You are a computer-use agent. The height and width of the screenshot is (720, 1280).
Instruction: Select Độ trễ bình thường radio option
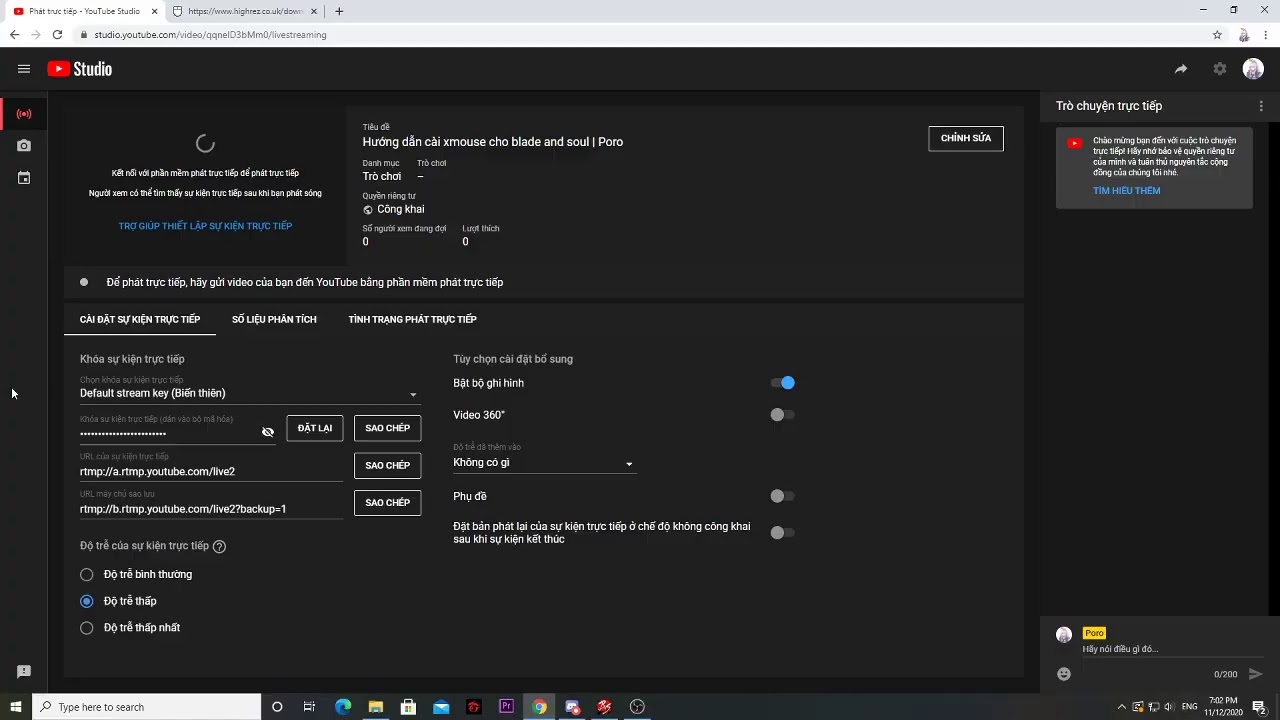pyautogui.click(x=87, y=574)
